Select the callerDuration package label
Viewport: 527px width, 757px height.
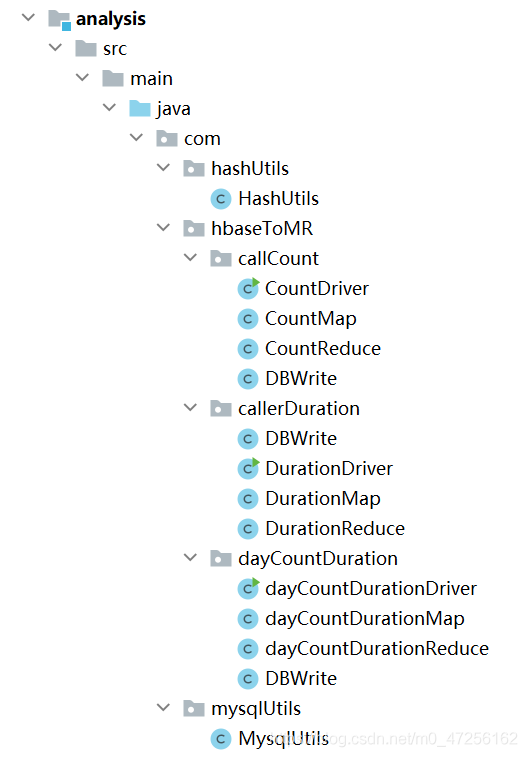pos(299,408)
